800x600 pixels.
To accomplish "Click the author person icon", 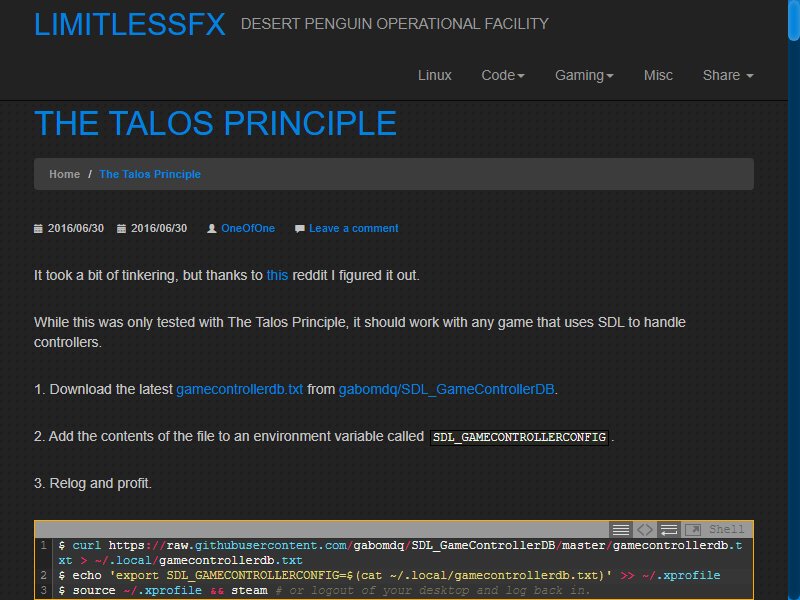I will pyautogui.click(x=212, y=229).
